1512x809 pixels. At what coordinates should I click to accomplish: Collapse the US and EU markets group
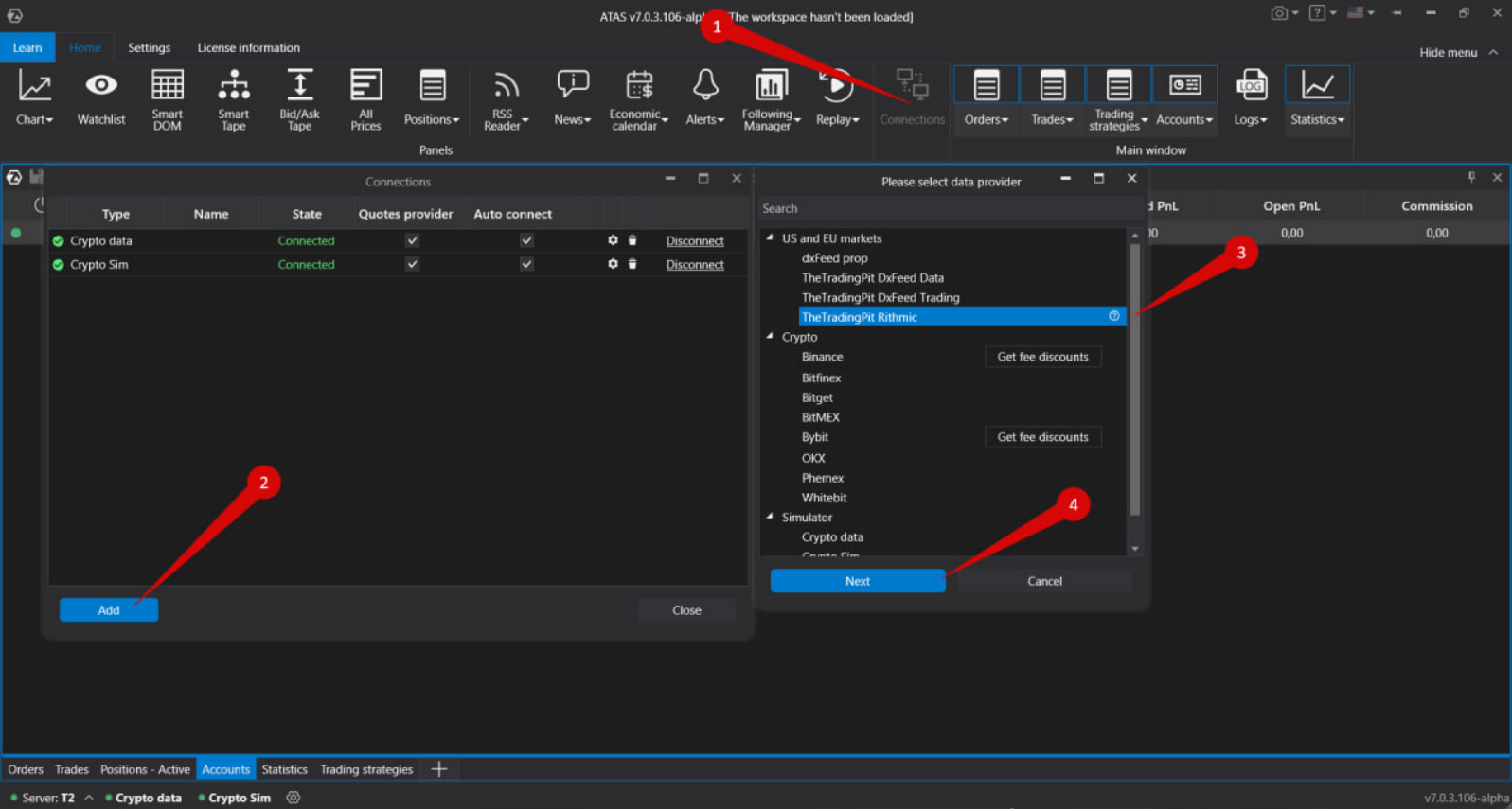770,237
